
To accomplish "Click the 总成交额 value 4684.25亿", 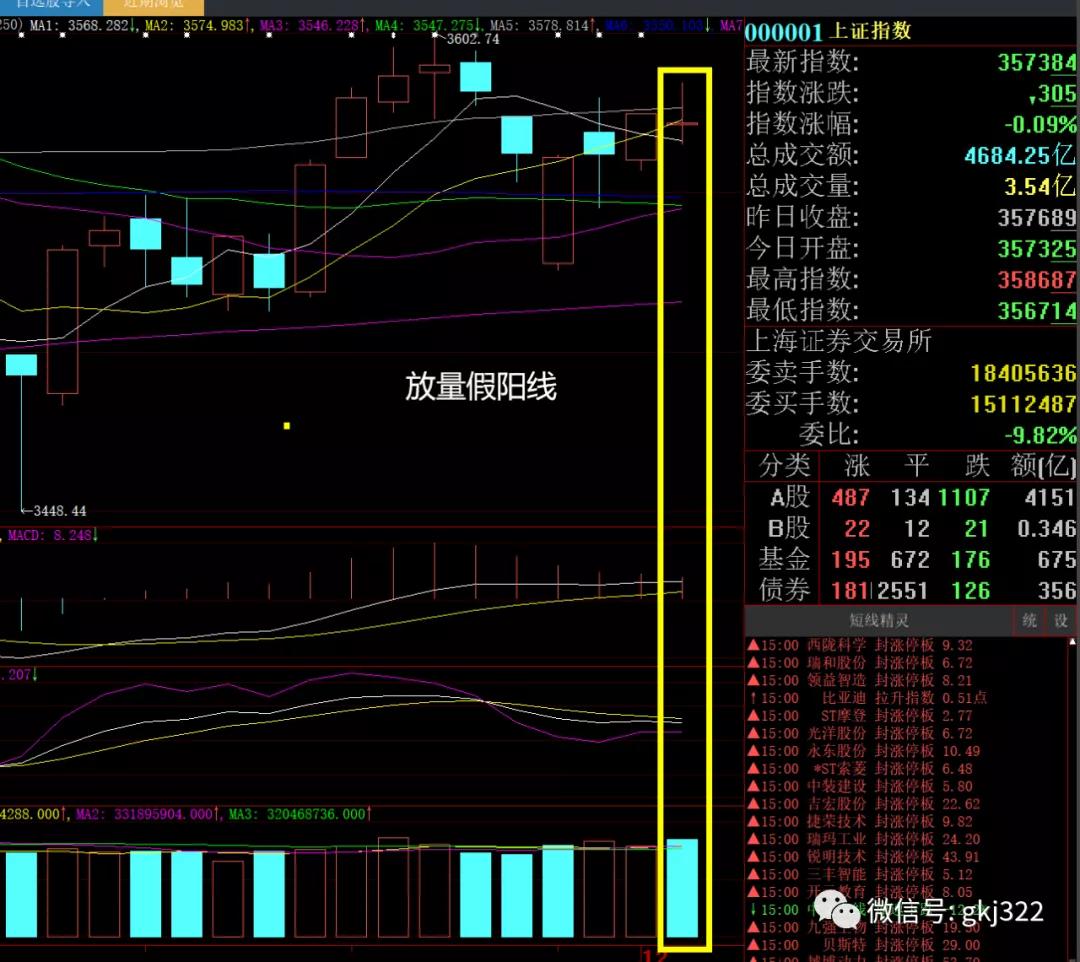I will tap(1020, 156).
